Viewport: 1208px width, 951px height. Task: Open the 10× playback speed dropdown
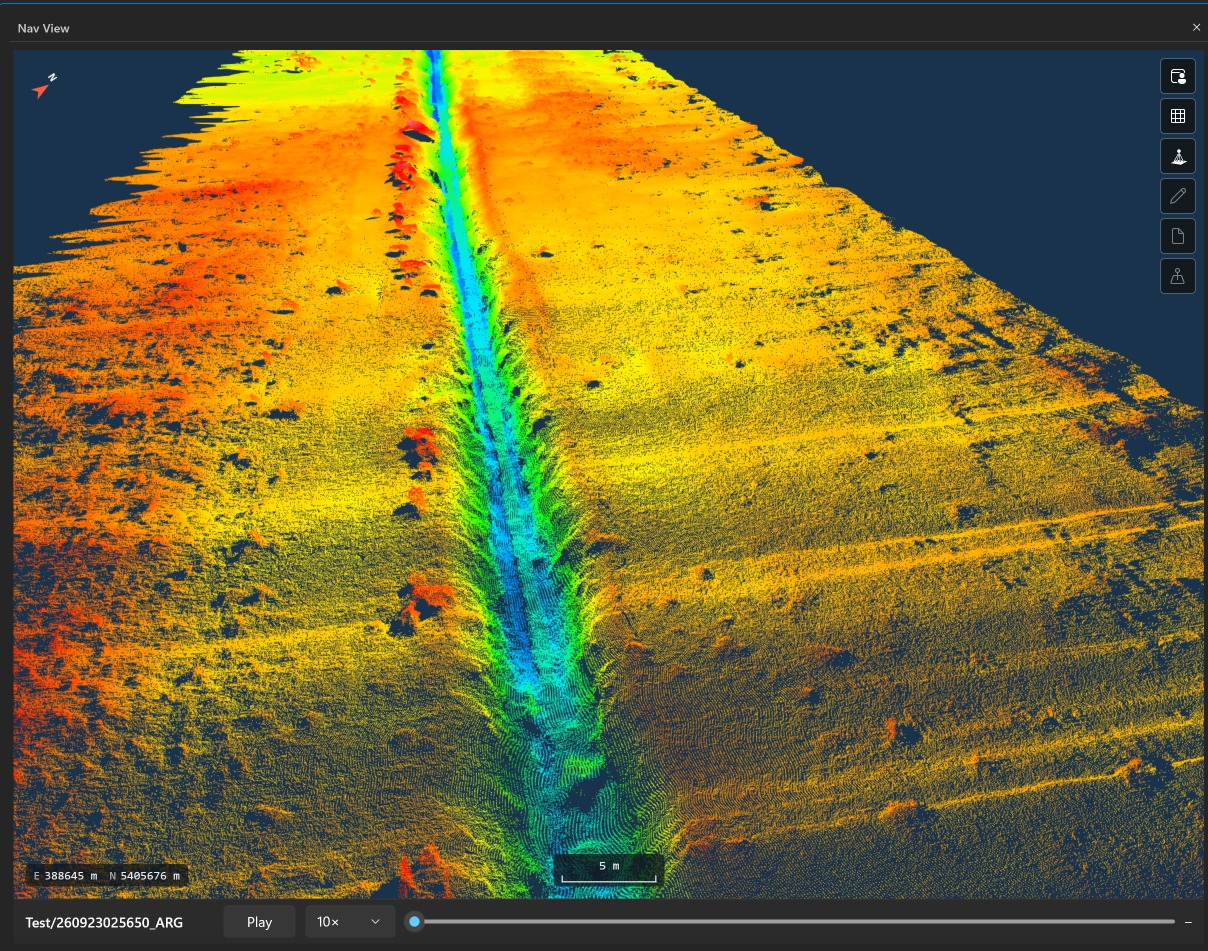pos(350,922)
